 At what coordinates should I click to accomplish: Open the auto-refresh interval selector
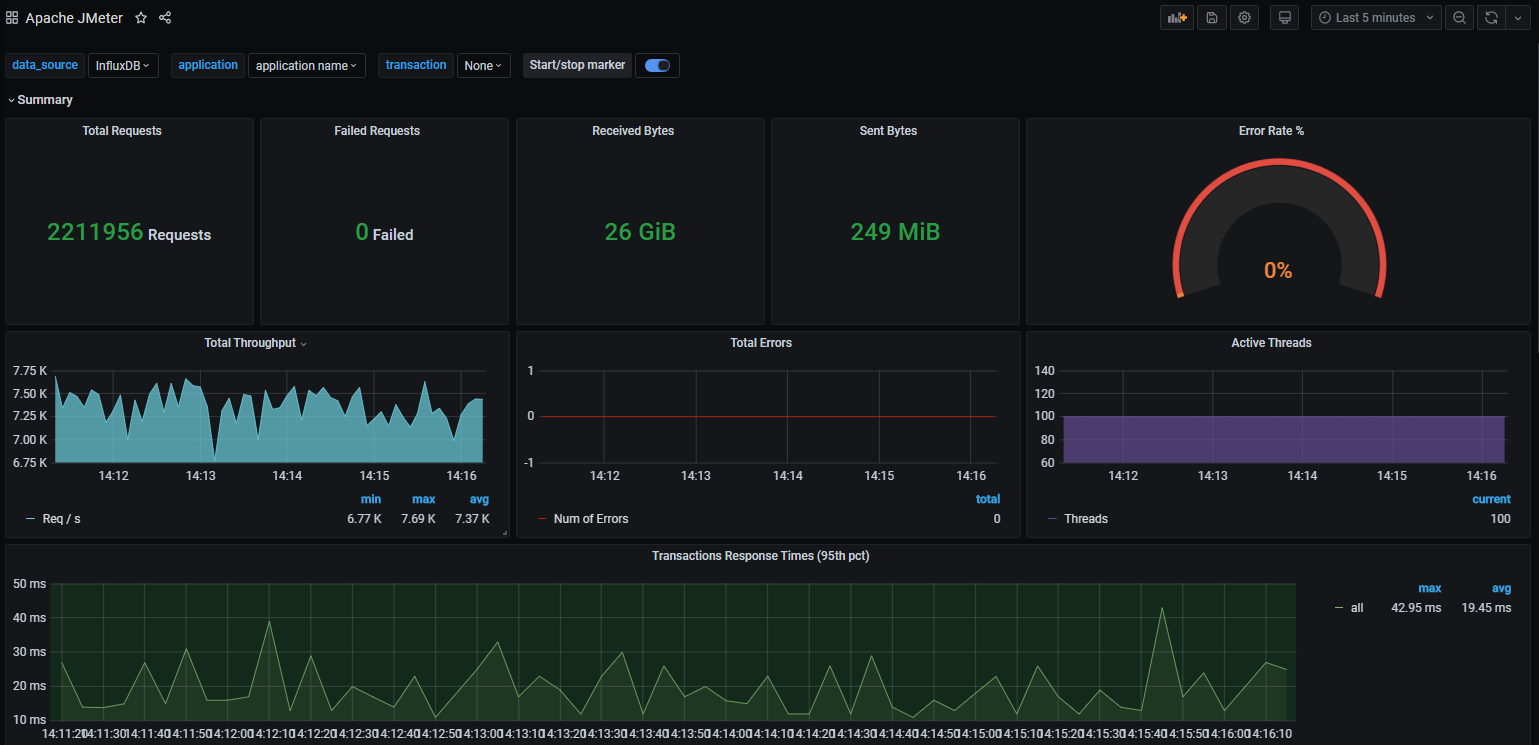(x=1518, y=17)
